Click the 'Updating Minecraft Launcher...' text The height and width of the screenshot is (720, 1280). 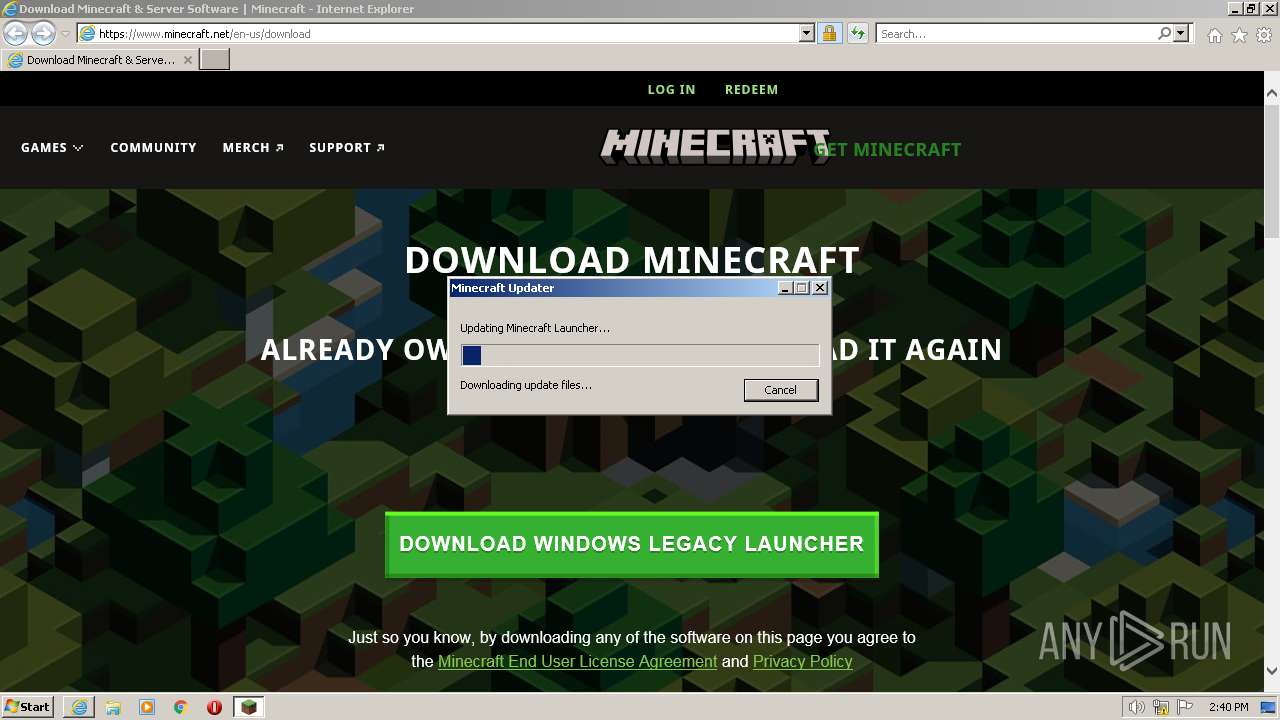pyautogui.click(x=535, y=328)
